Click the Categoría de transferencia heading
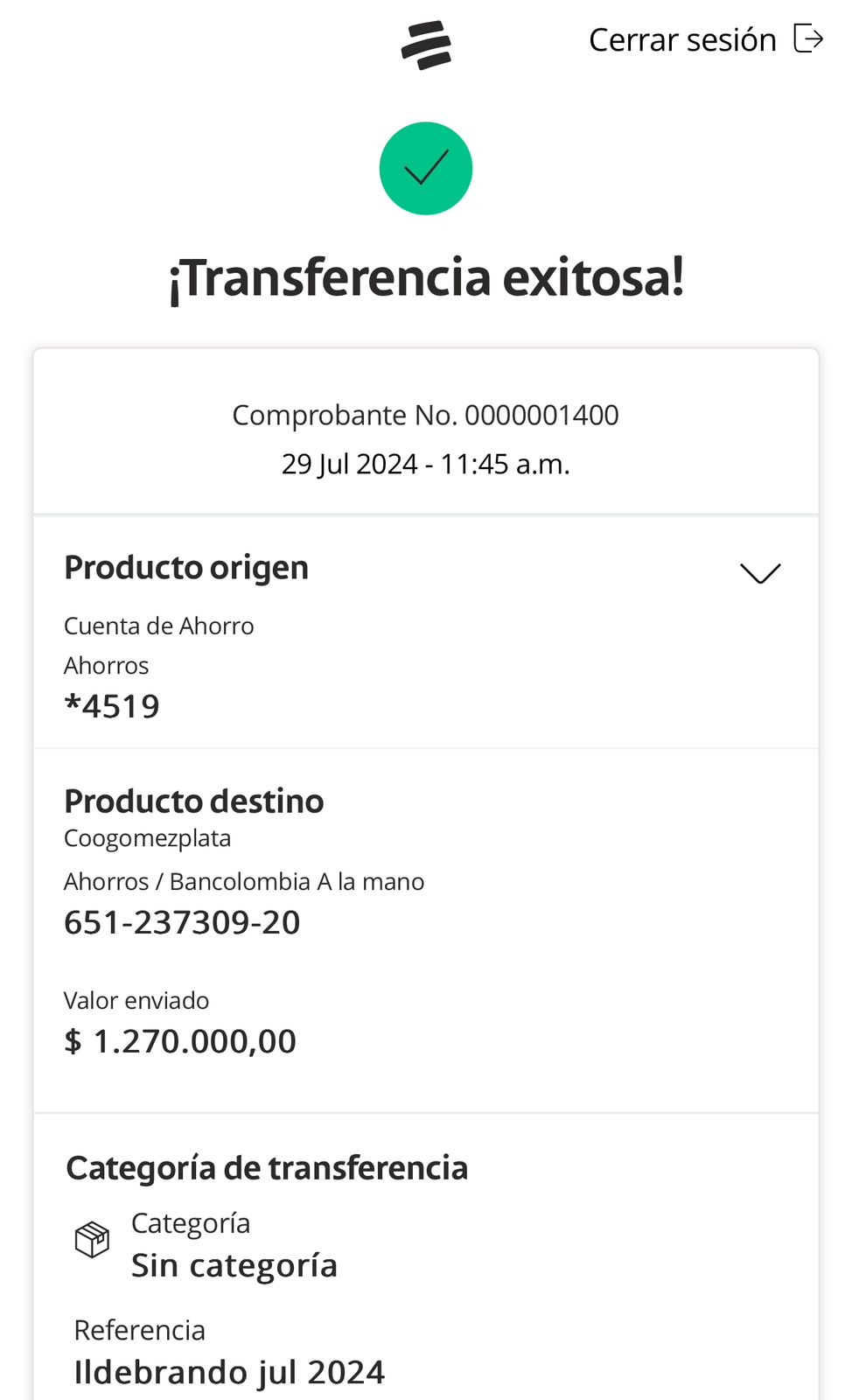This screenshot has height=1400, width=852. (267, 1168)
